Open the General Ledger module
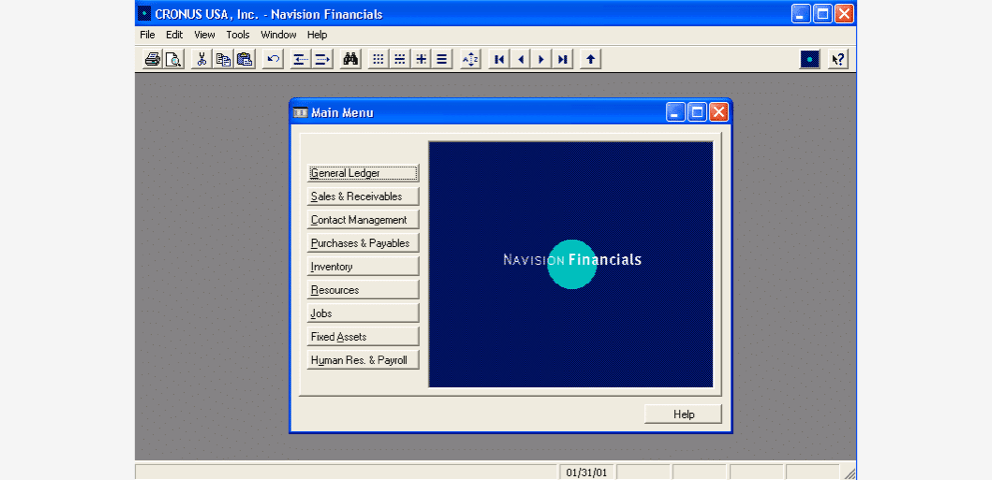Screen dimensions: 992x480 tap(362, 173)
